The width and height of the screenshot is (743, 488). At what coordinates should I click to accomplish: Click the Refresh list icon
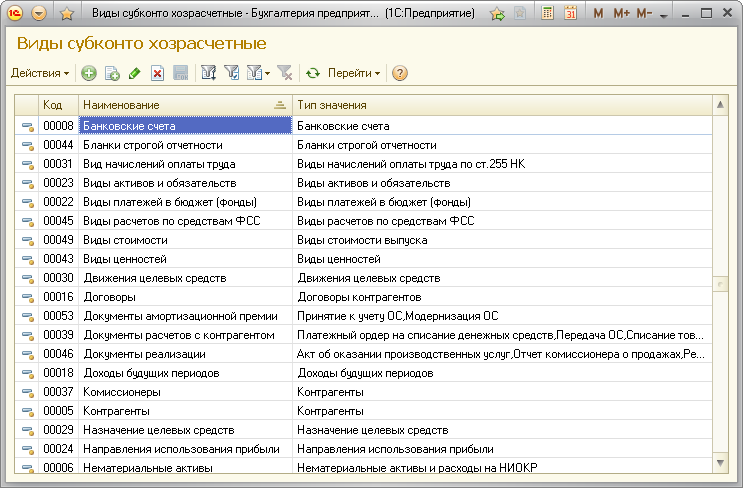coord(313,73)
